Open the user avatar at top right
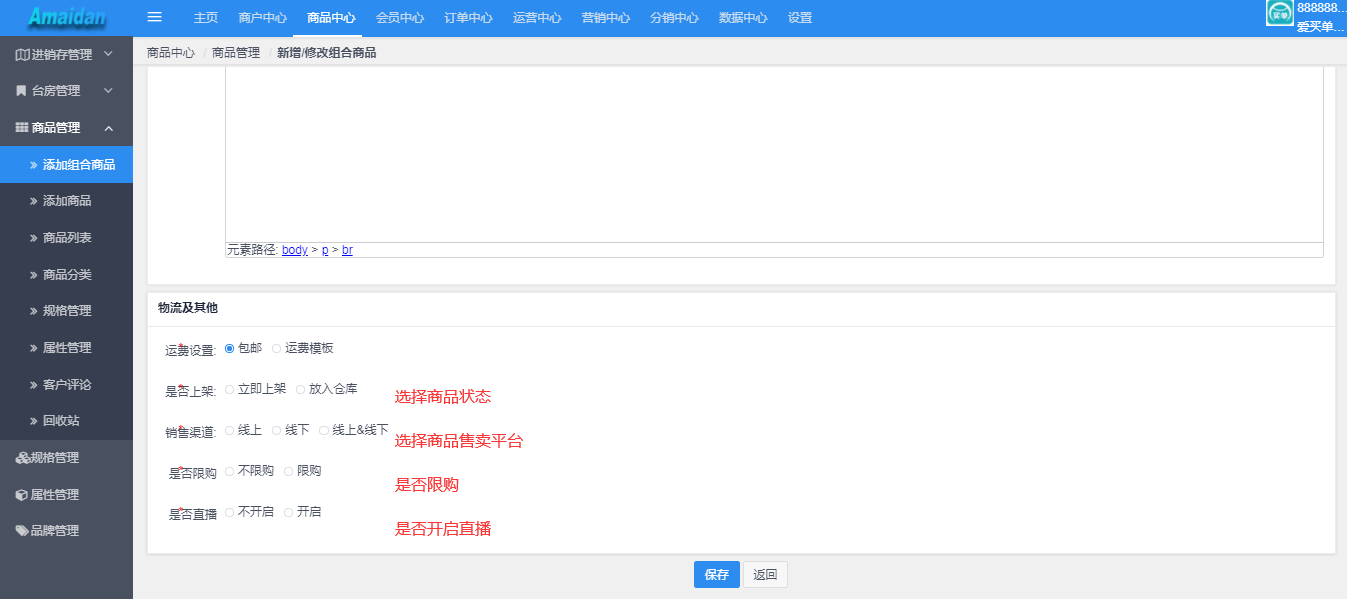The width and height of the screenshot is (1347, 599). [1279, 12]
